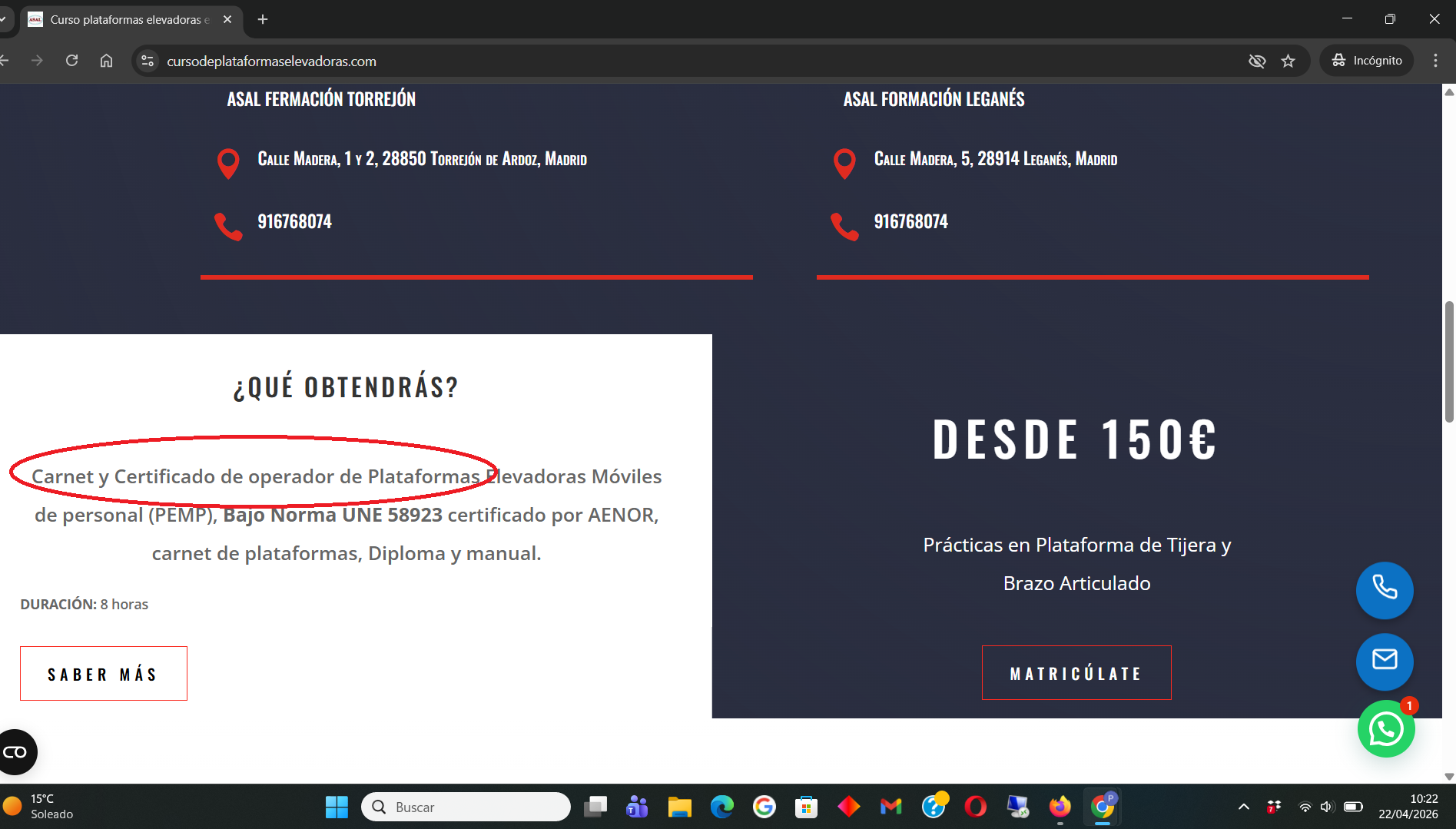Click the floating blue phone call icon
The height and width of the screenshot is (829, 1456).
pos(1384,590)
